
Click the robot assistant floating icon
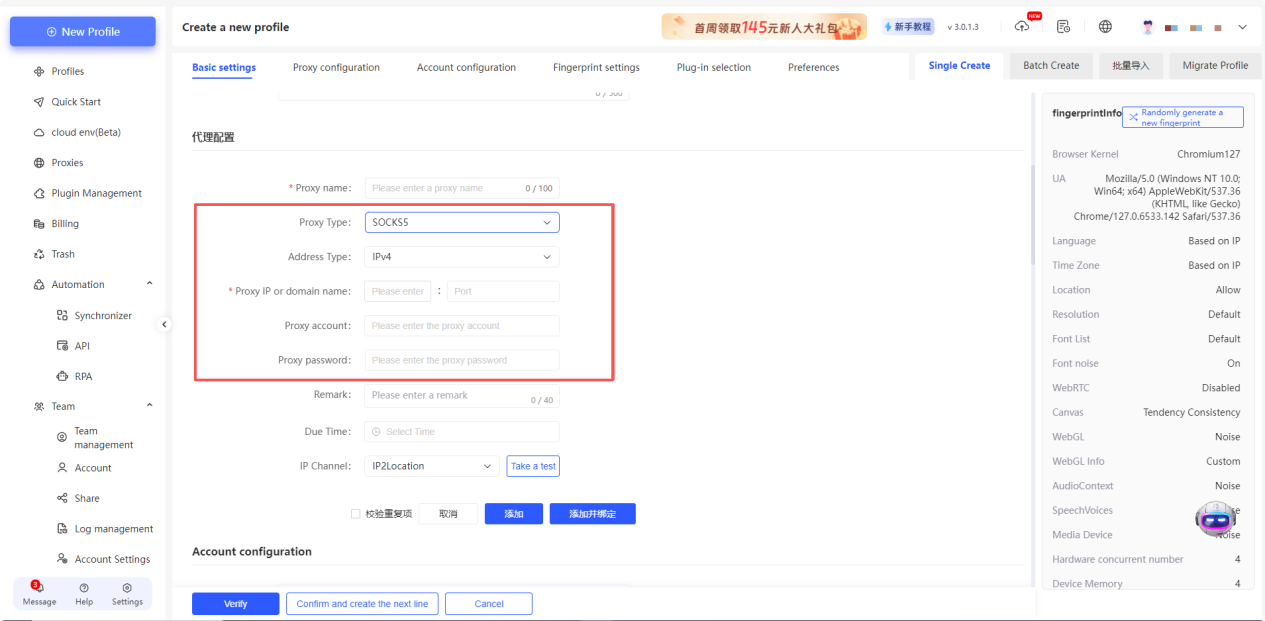click(1216, 517)
